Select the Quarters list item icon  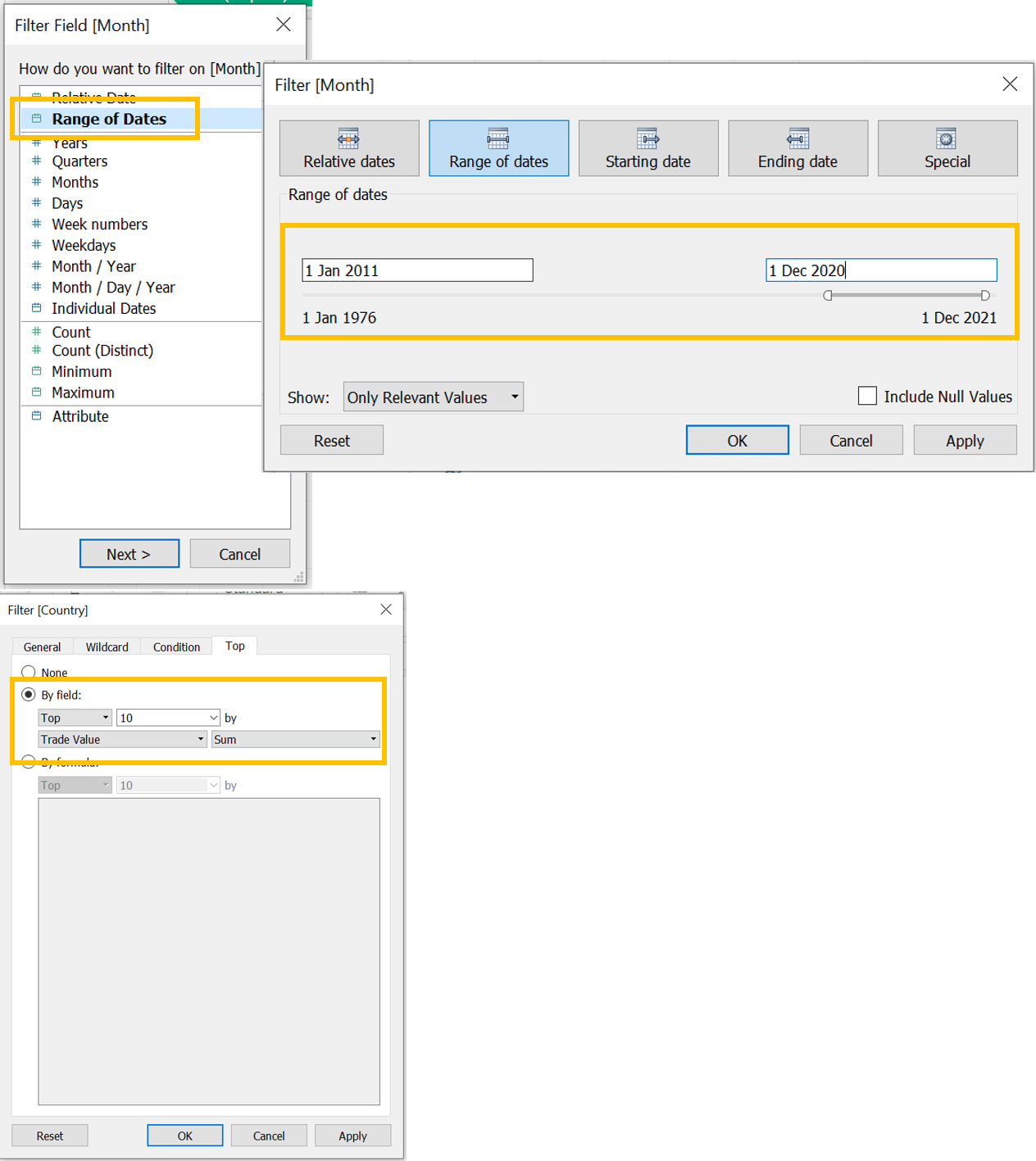point(36,161)
